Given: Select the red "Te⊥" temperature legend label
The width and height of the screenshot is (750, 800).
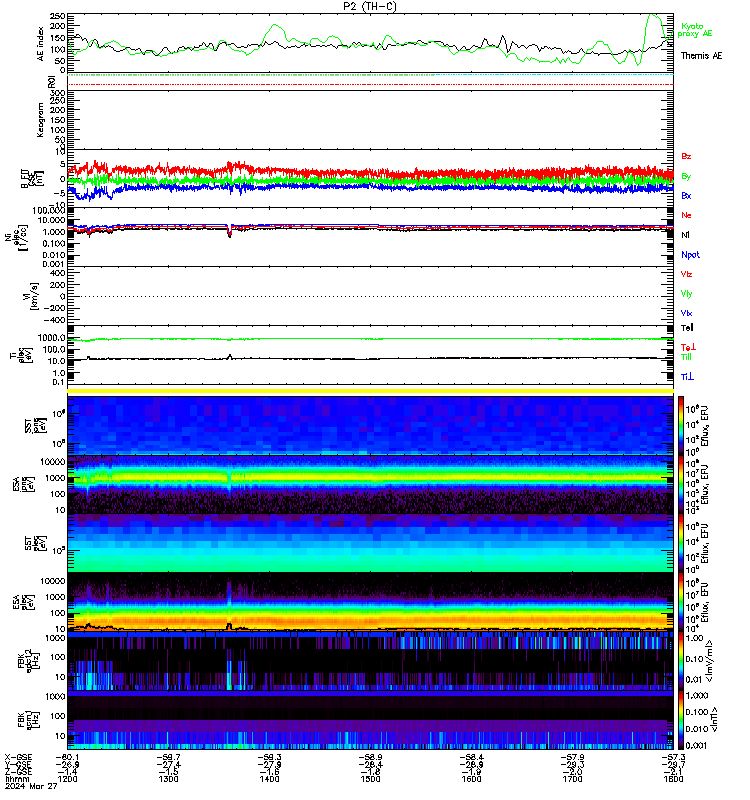Looking at the screenshot, I should pos(688,347).
